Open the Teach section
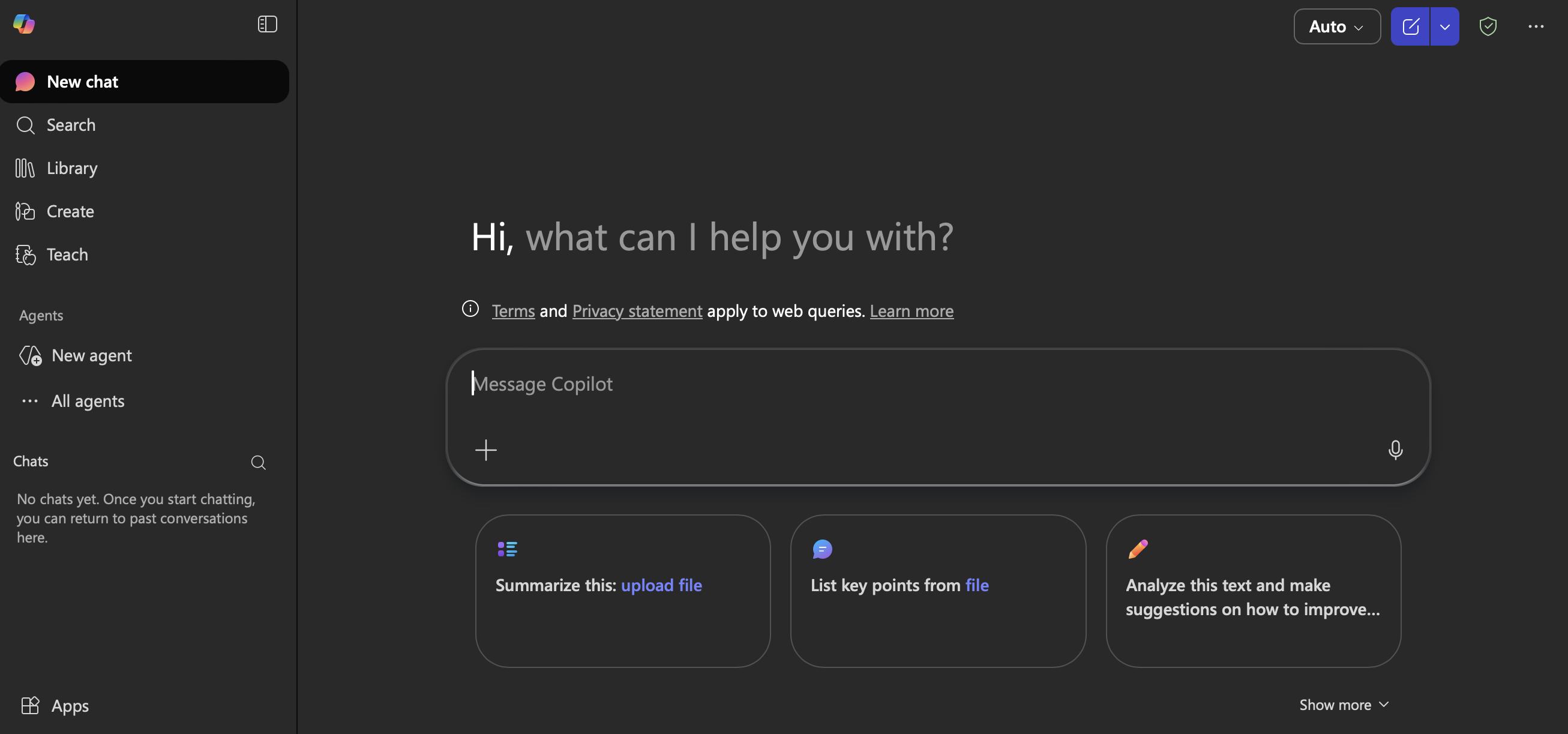Viewport: 1568px width, 734px height. pos(67,254)
